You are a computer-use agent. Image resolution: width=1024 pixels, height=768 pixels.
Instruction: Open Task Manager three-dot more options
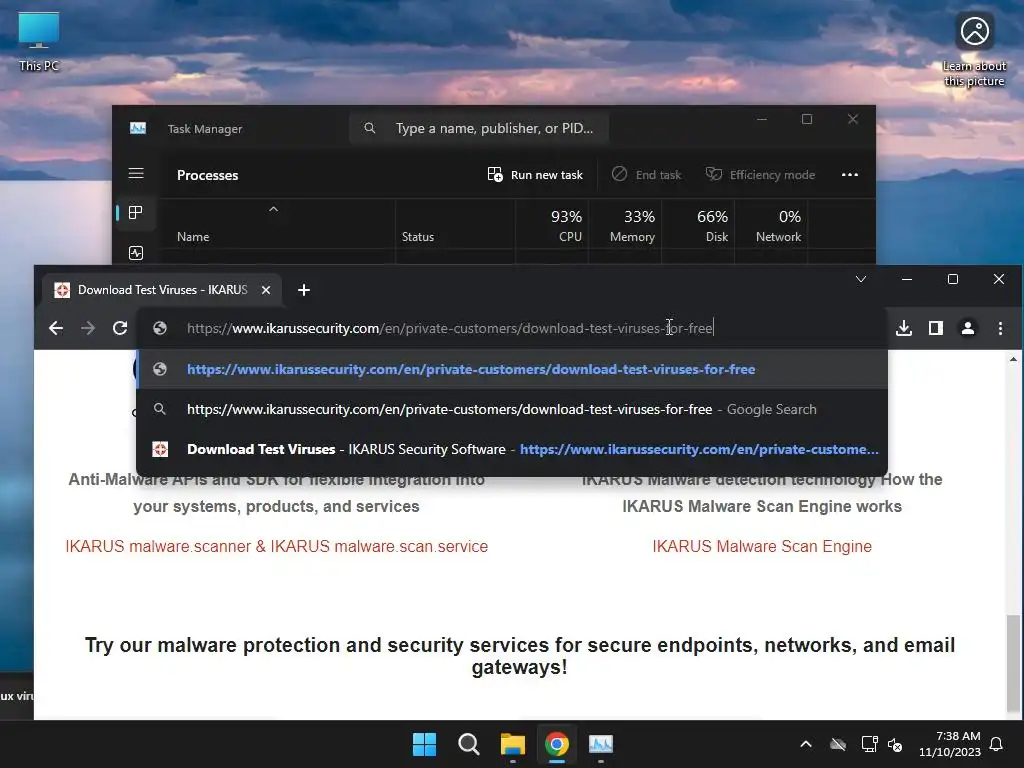(x=850, y=174)
